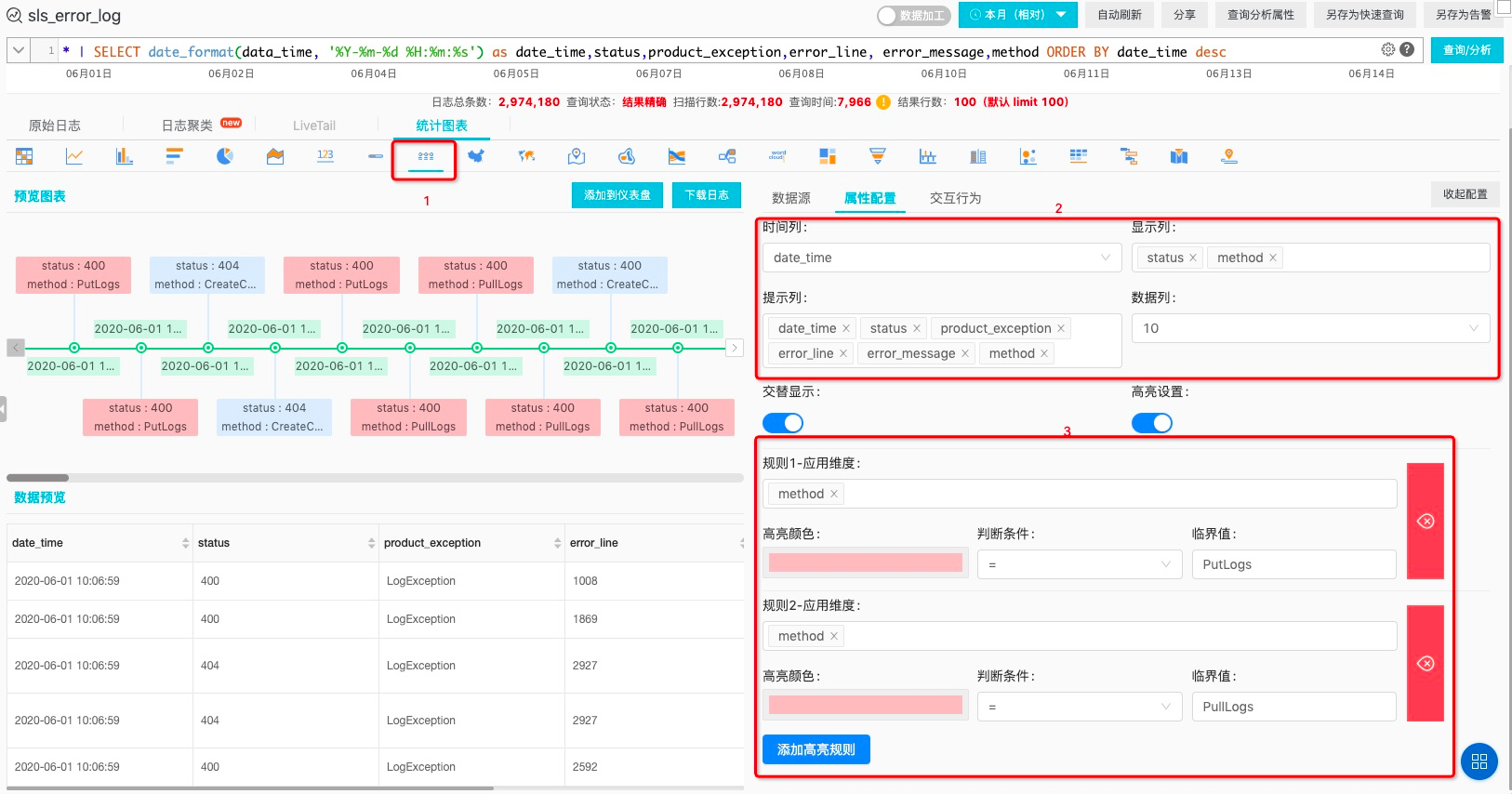Select the bar chart icon
Screen dimensions: 1512x794
point(125,156)
